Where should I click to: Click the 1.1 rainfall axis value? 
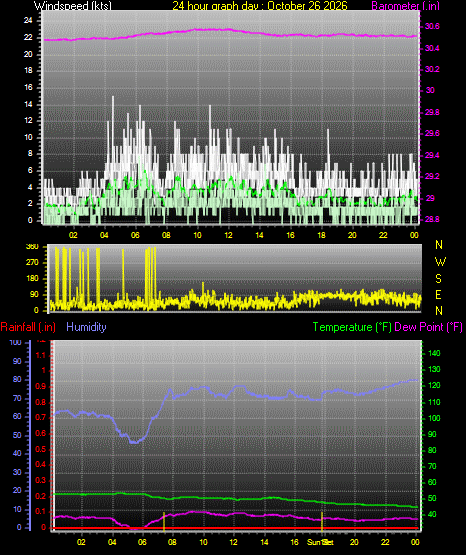tap(41, 355)
